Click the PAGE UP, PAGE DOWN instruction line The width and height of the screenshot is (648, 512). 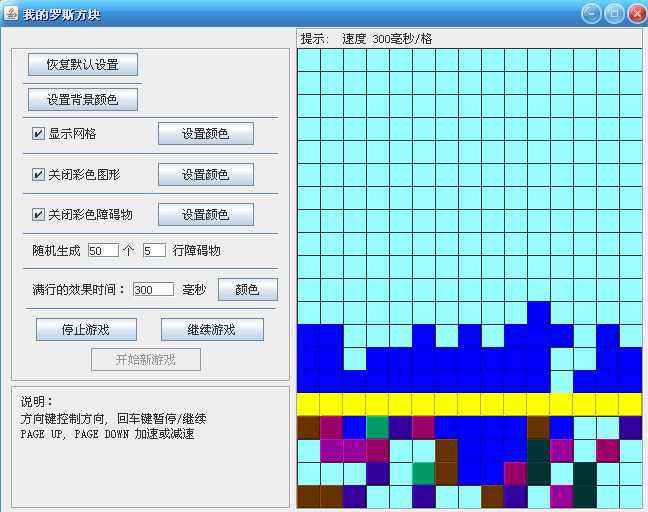(107, 434)
